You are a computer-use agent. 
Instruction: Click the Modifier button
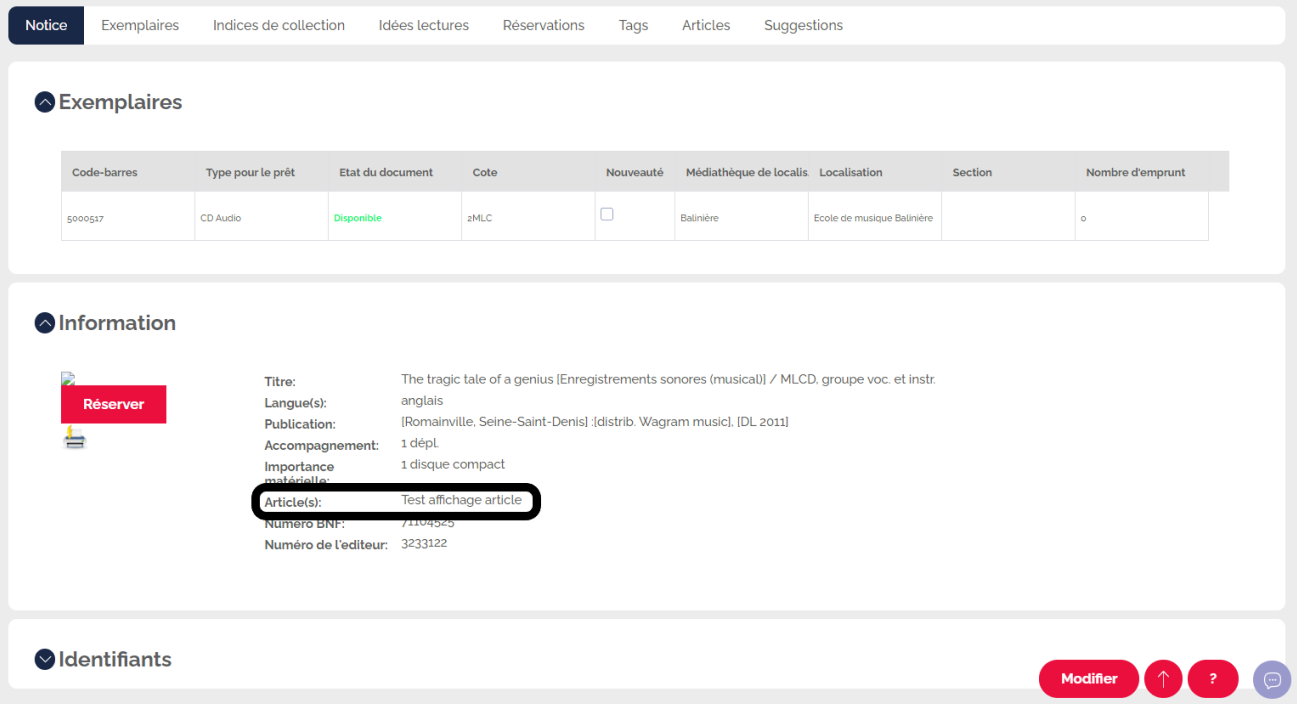1088,679
